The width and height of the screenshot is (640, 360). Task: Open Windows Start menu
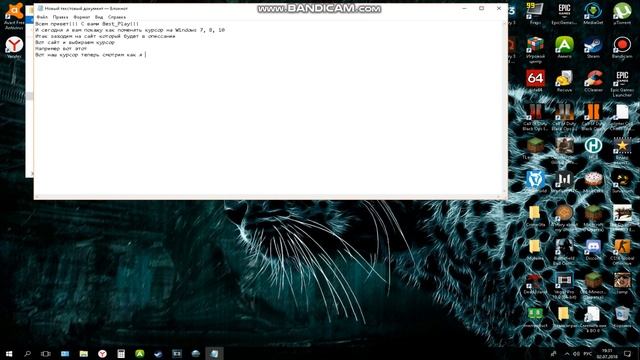(x=9, y=353)
